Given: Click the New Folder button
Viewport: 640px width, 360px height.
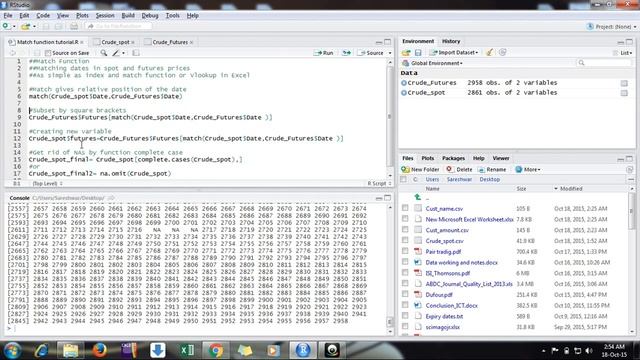Looking at the screenshot, I should [x=420, y=169].
